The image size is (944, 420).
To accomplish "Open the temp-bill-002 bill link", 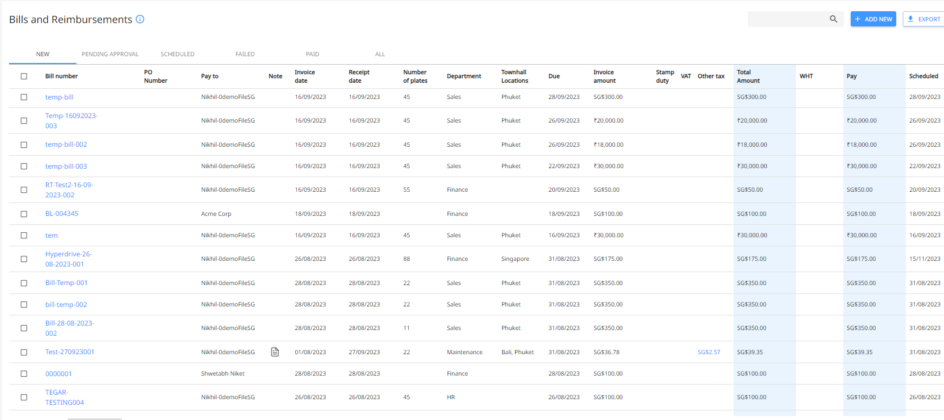I will point(66,144).
